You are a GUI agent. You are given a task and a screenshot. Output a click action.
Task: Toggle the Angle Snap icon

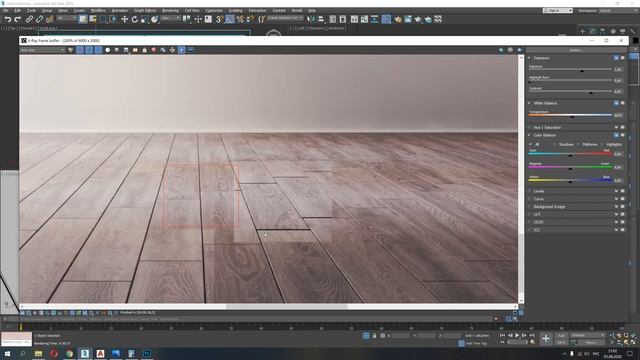pyautogui.click(x=230, y=19)
